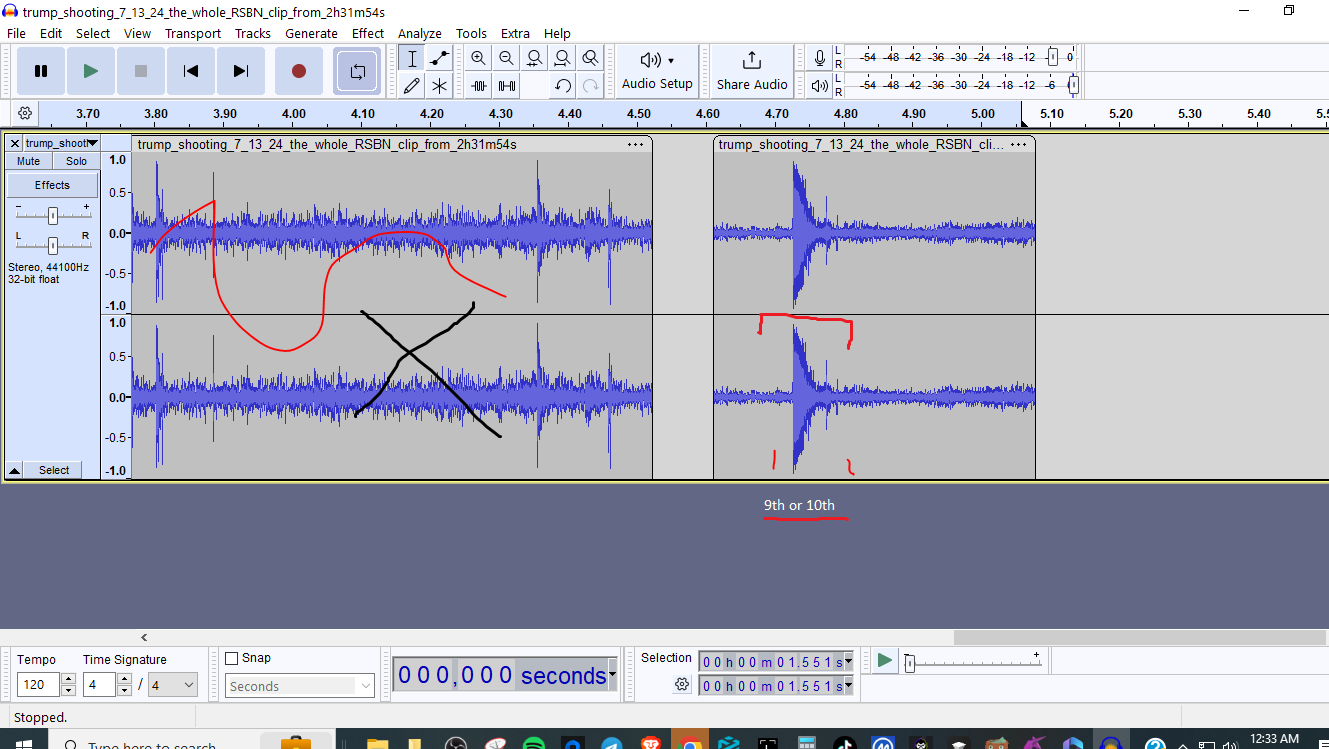Screen dimensions: 1329x749
Task: Open the time signature denominator dropdown
Action: [172, 685]
